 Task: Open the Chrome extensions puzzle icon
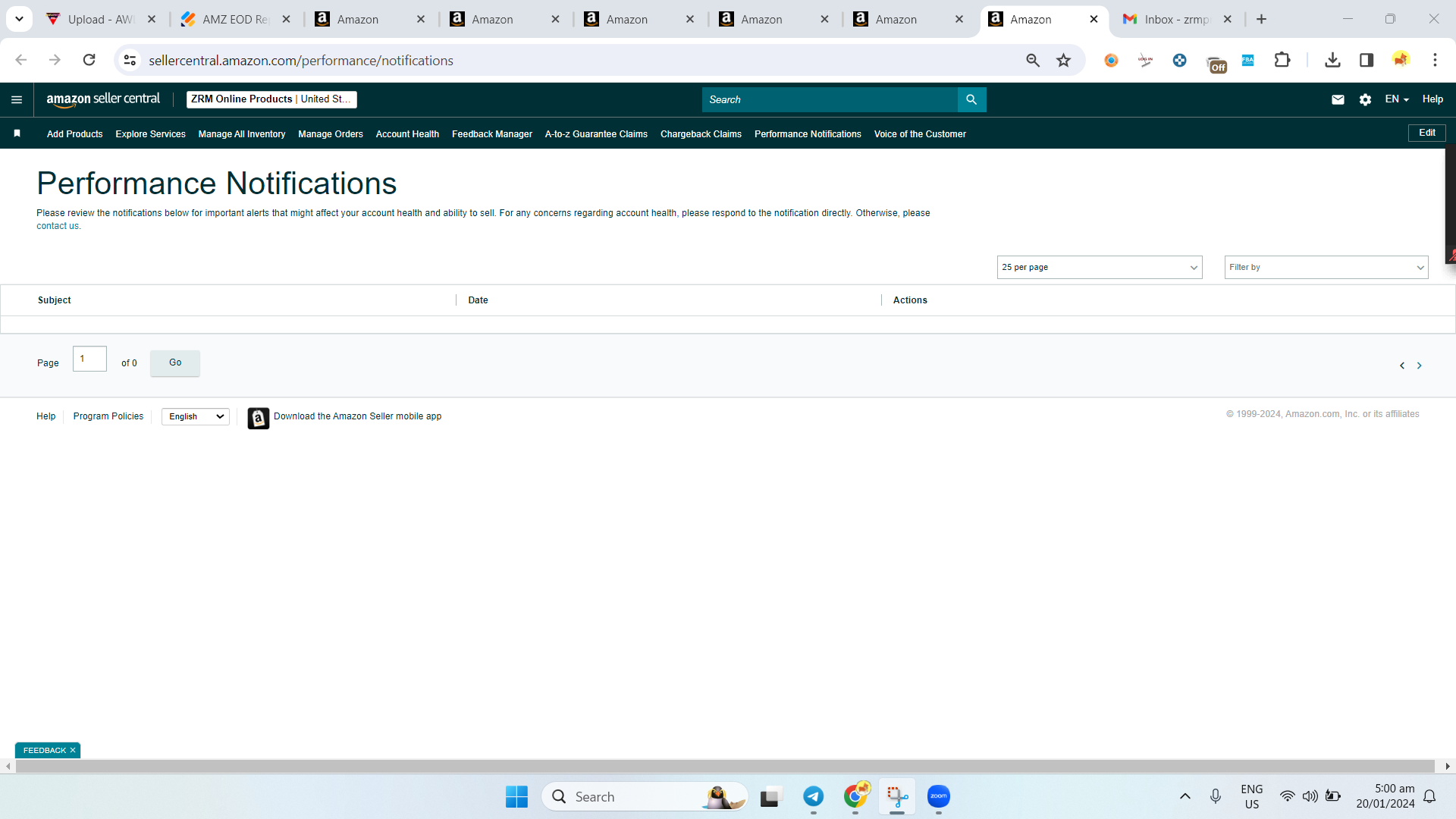click(1282, 60)
